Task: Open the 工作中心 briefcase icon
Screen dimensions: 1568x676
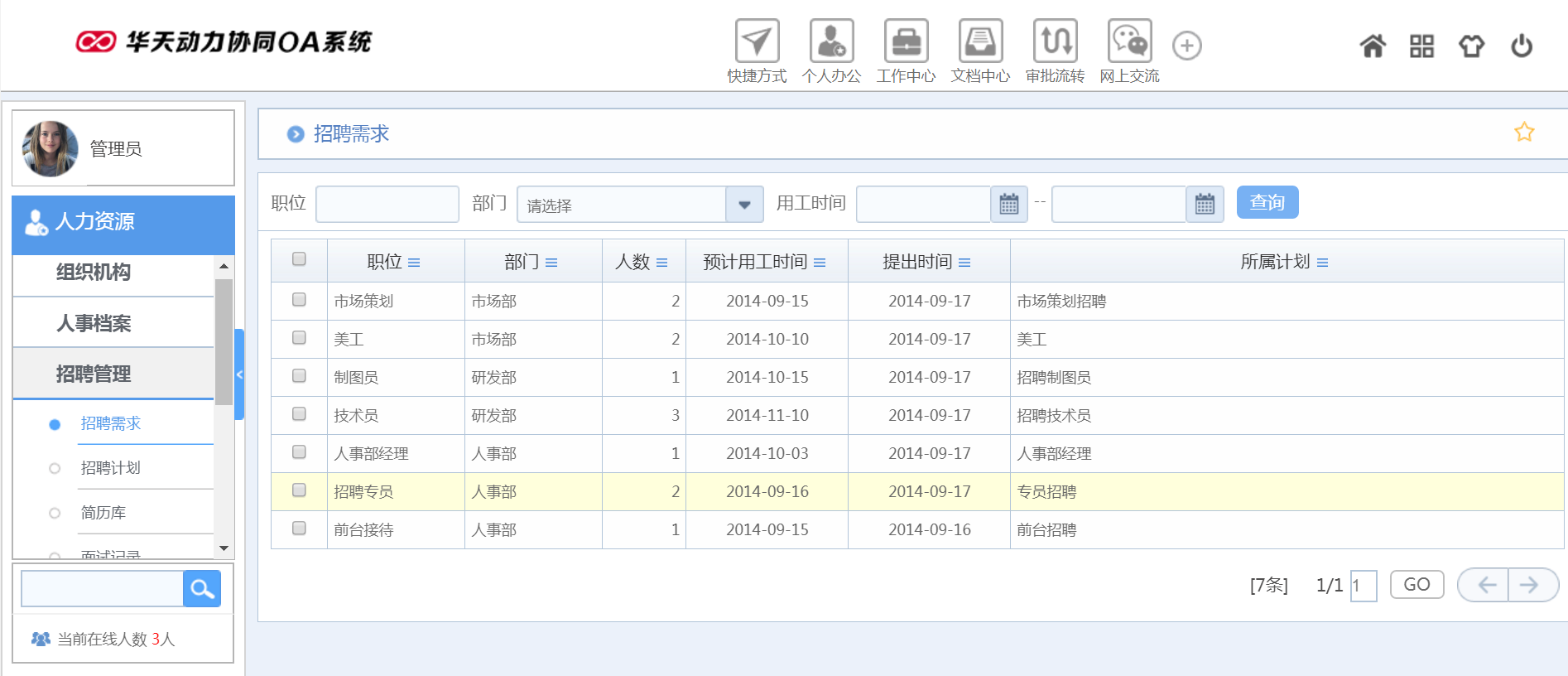Action: pos(906,41)
